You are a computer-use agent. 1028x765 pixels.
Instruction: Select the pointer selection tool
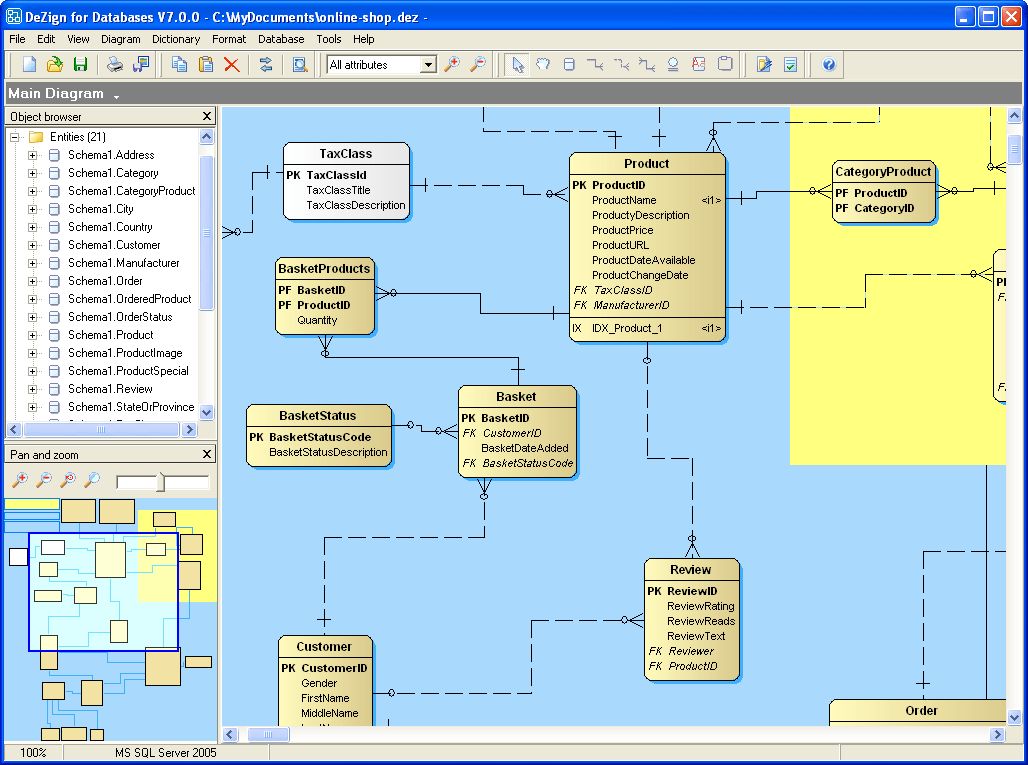point(517,64)
